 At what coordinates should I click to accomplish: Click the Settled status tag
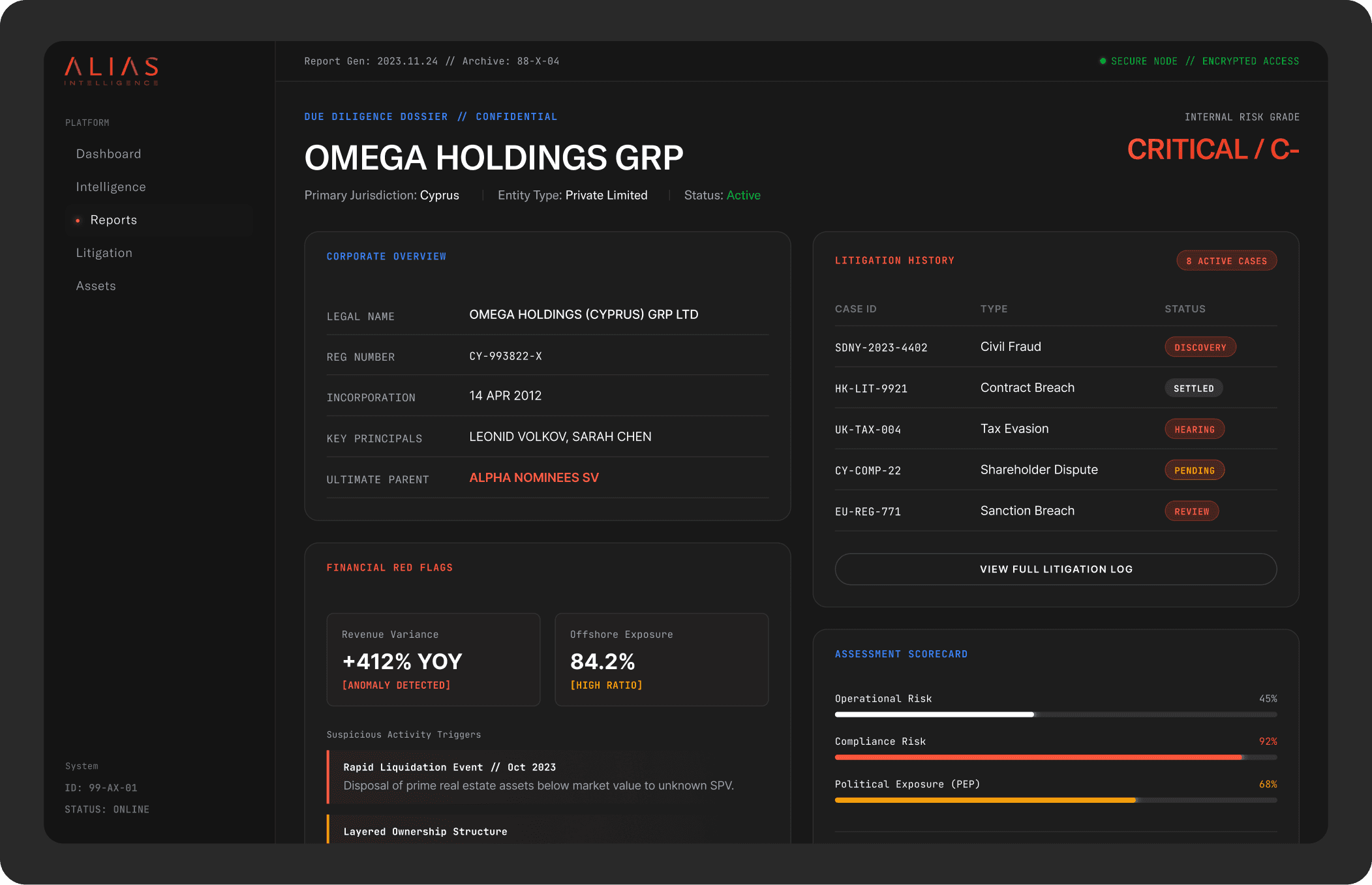coord(1193,389)
